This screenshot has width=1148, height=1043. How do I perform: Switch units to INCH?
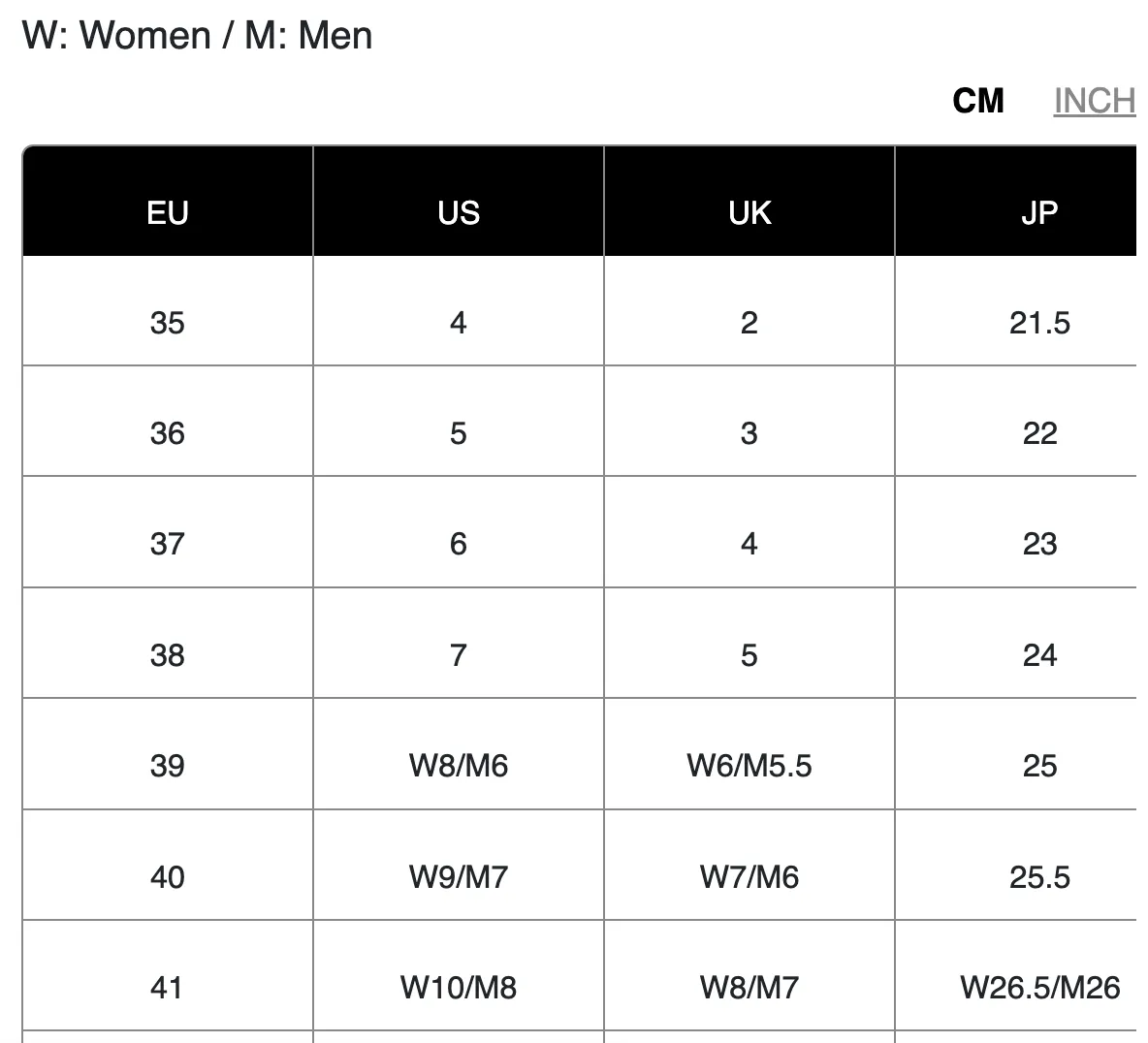point(1095,101)
